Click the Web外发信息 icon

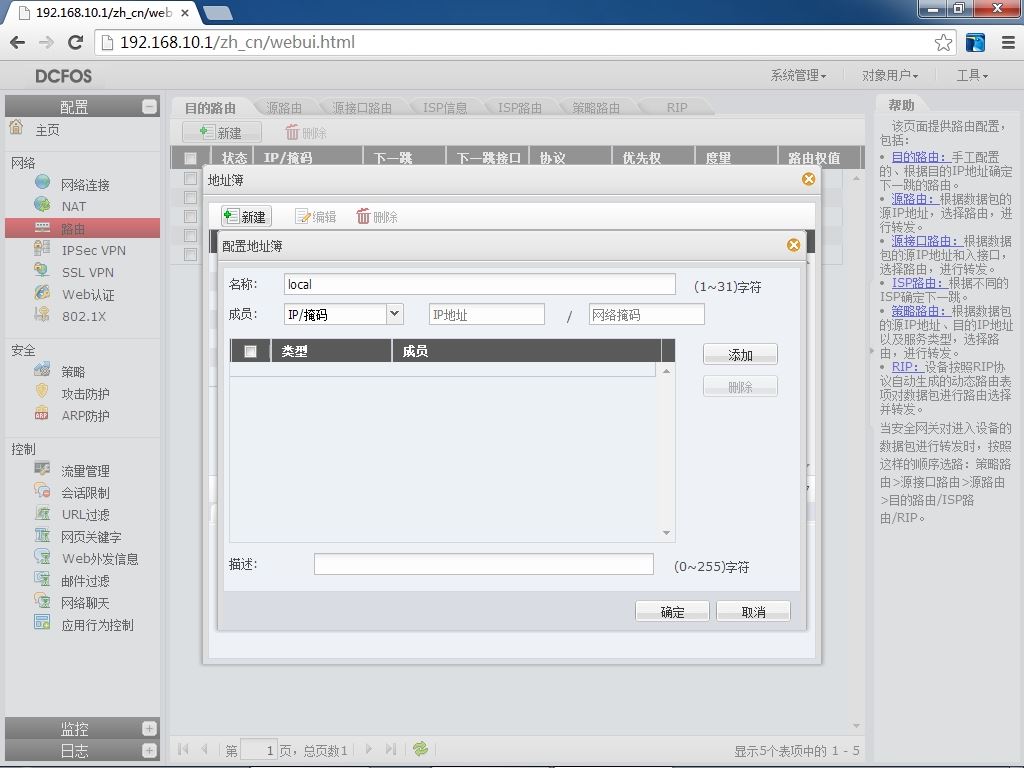click(42, 557)
